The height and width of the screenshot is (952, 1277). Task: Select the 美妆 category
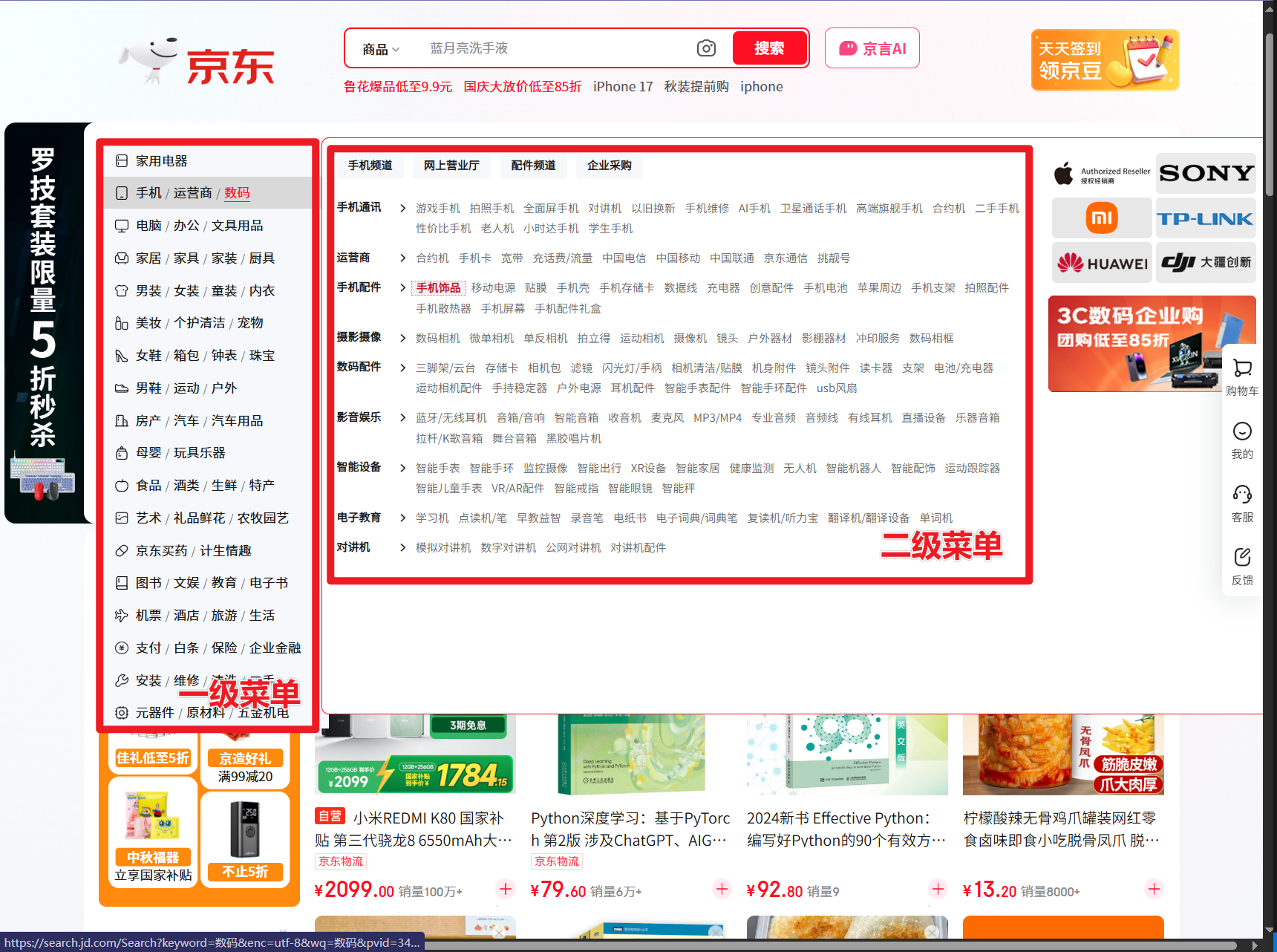click(148, 323)
